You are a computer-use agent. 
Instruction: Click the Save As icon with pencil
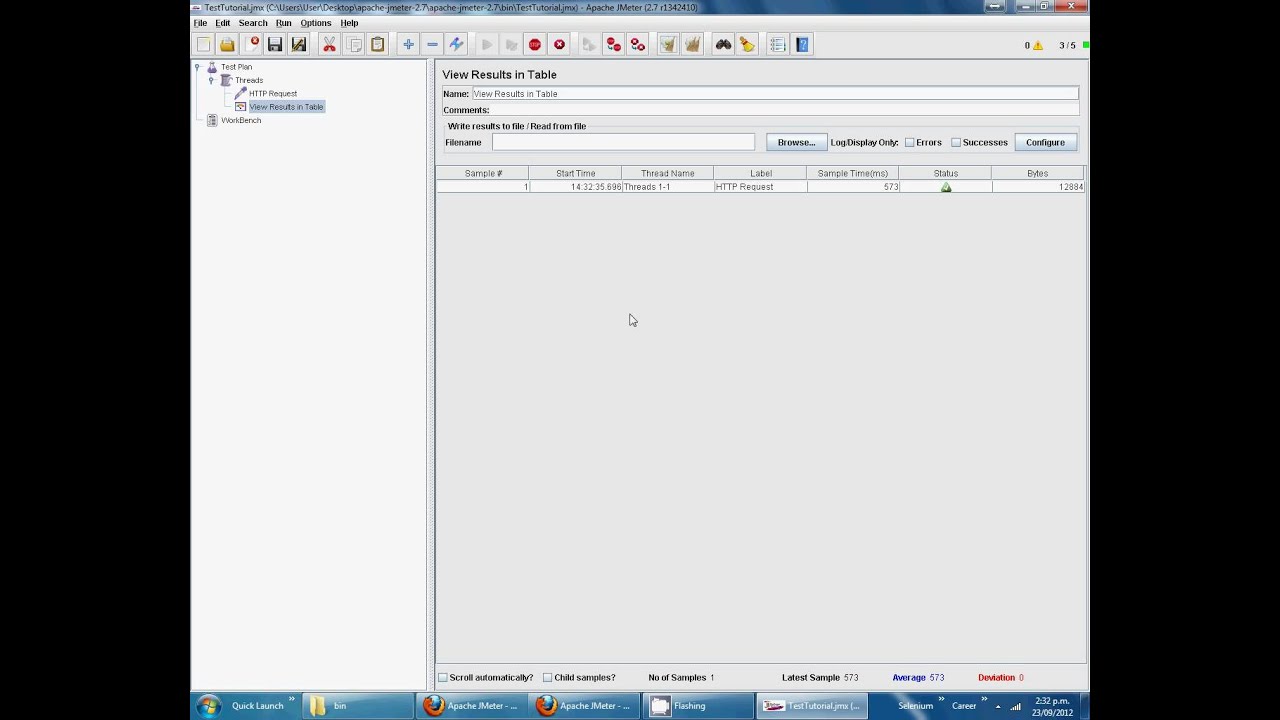tap(299, 45)
